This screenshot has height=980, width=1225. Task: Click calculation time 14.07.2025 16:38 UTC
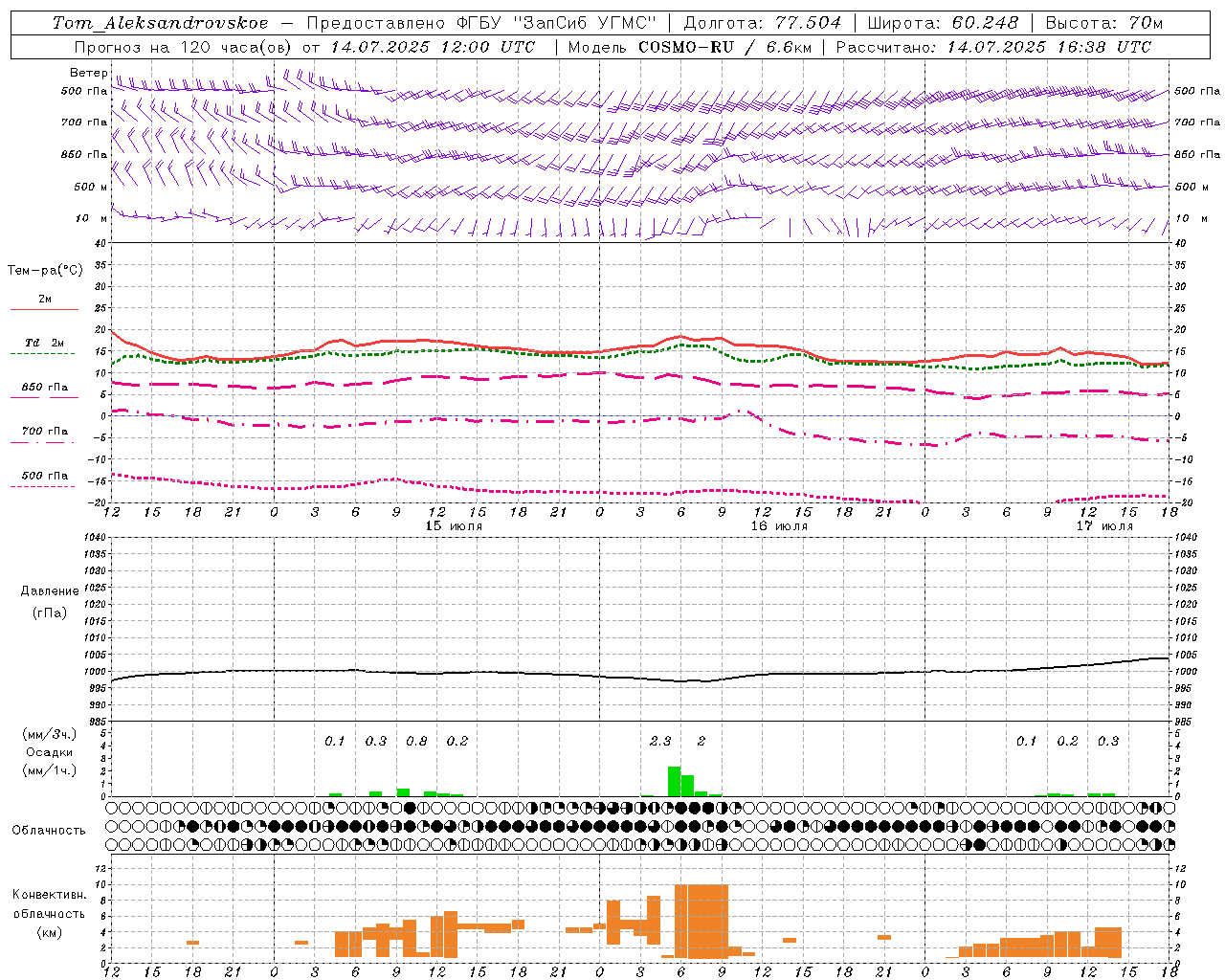point(1050,47)
